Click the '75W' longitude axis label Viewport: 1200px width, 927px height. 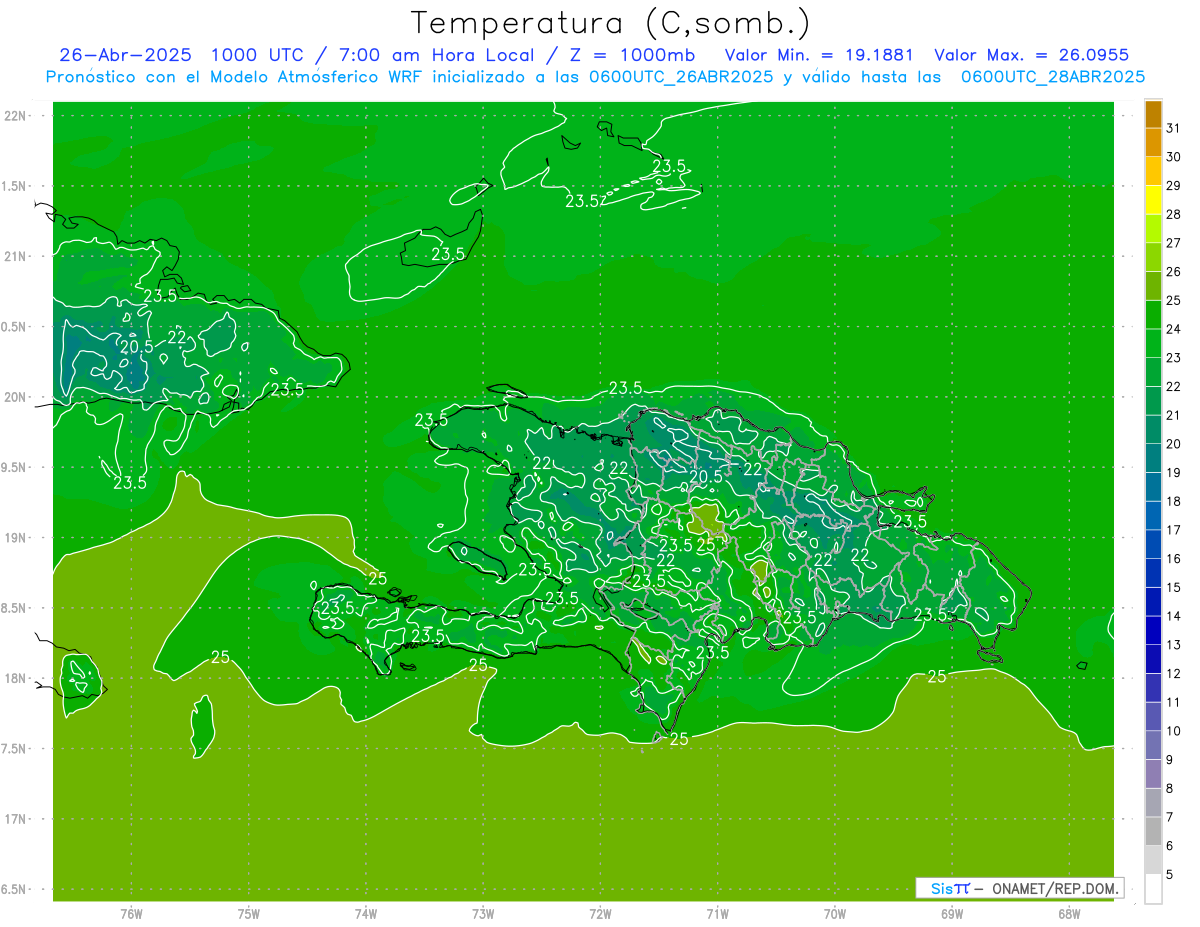click(248, 914)
